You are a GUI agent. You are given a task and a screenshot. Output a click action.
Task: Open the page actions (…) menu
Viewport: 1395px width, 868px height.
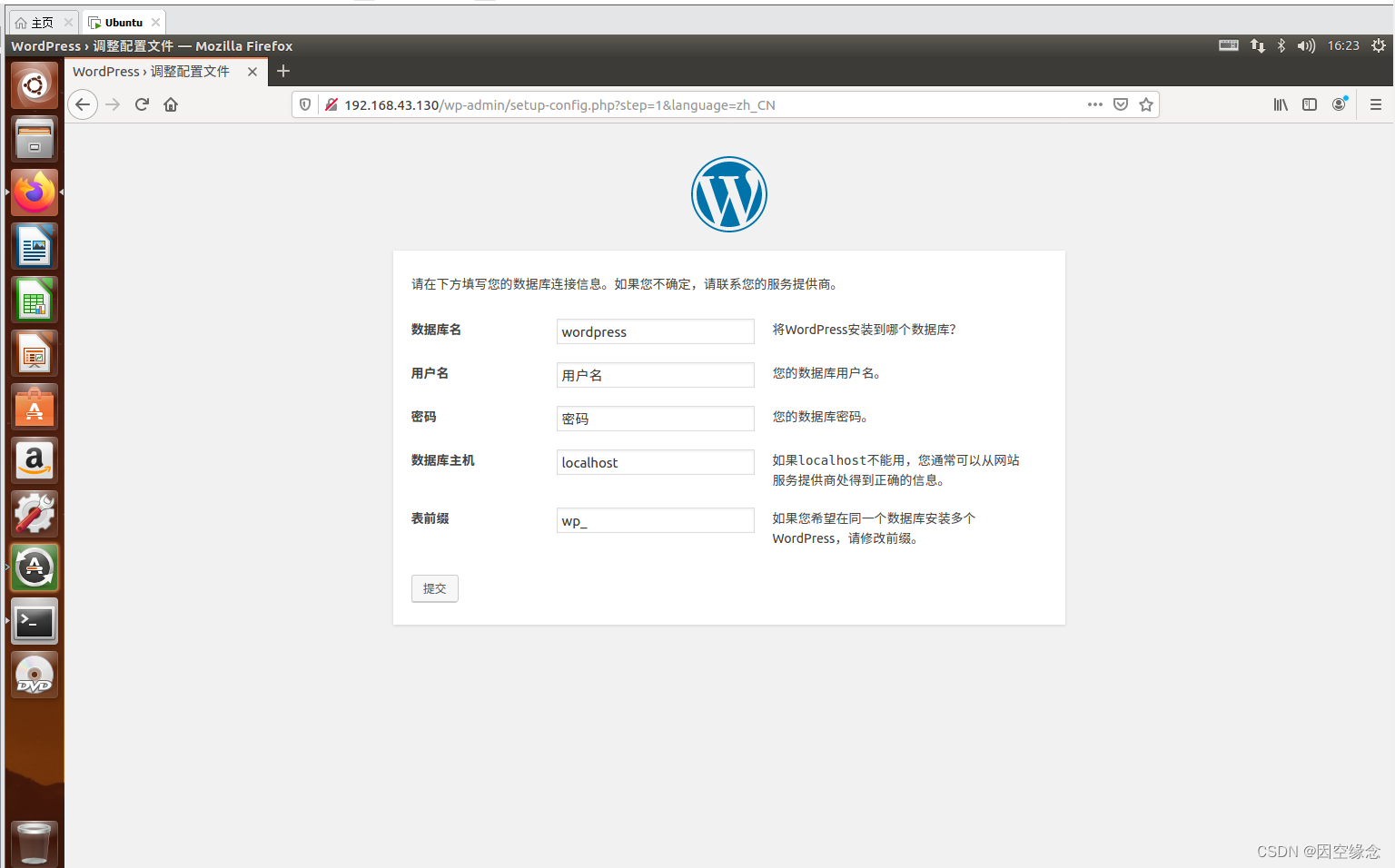coord(1094,104)
